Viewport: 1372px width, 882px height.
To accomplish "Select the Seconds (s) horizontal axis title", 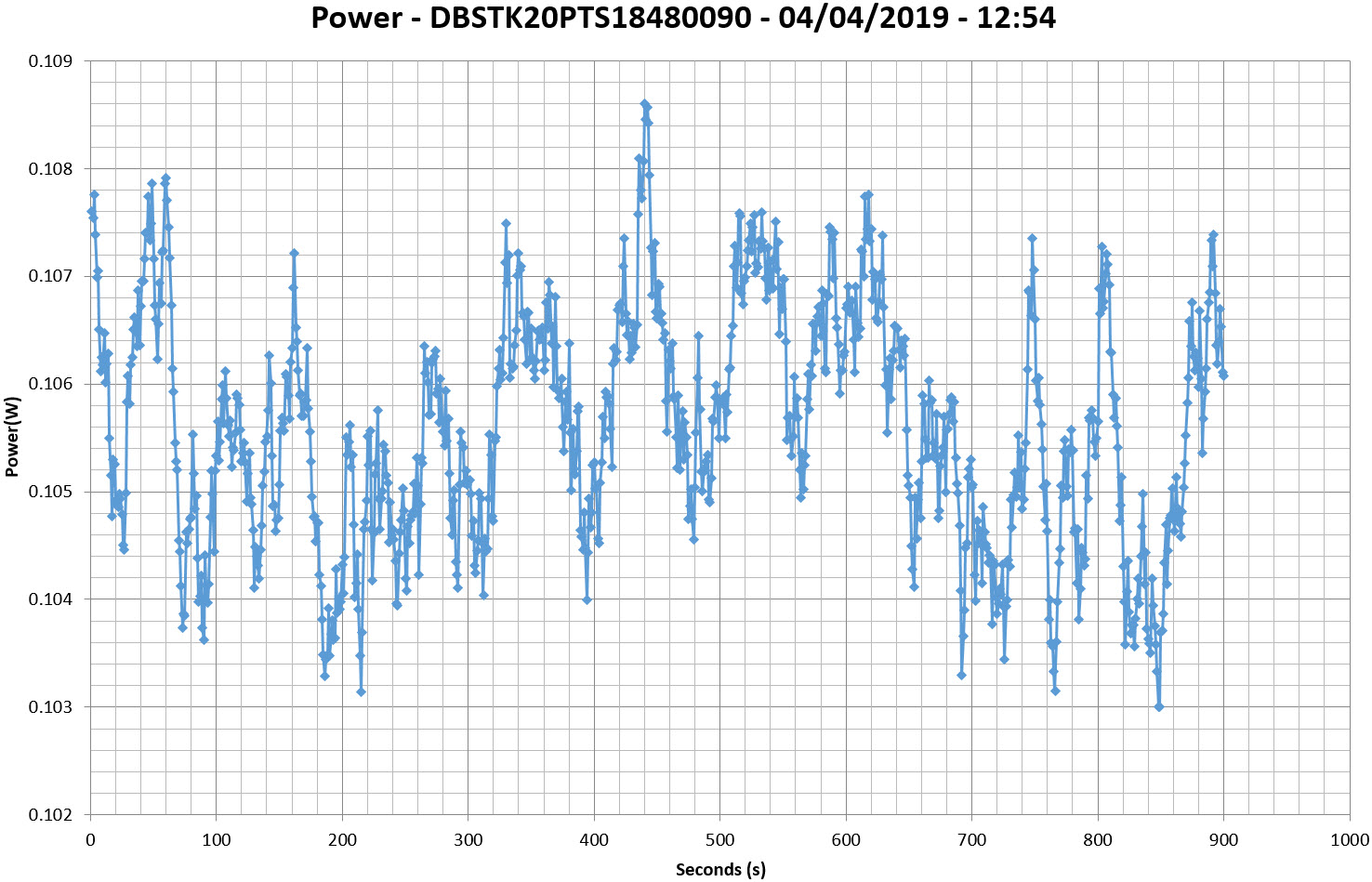I will click(x=720, y=870).
